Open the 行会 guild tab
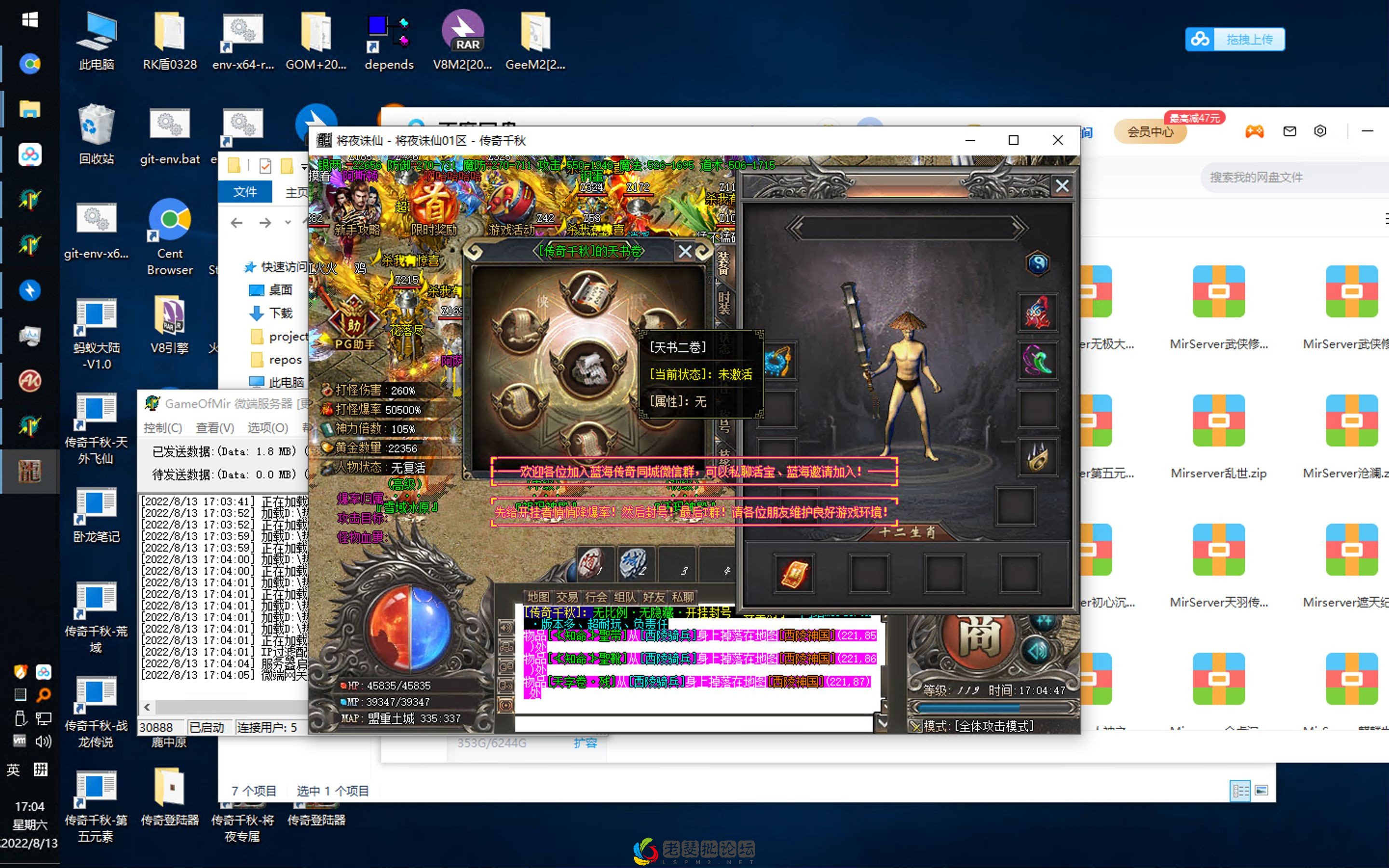Screen dimensions: 1389x868 pos(596,597)
